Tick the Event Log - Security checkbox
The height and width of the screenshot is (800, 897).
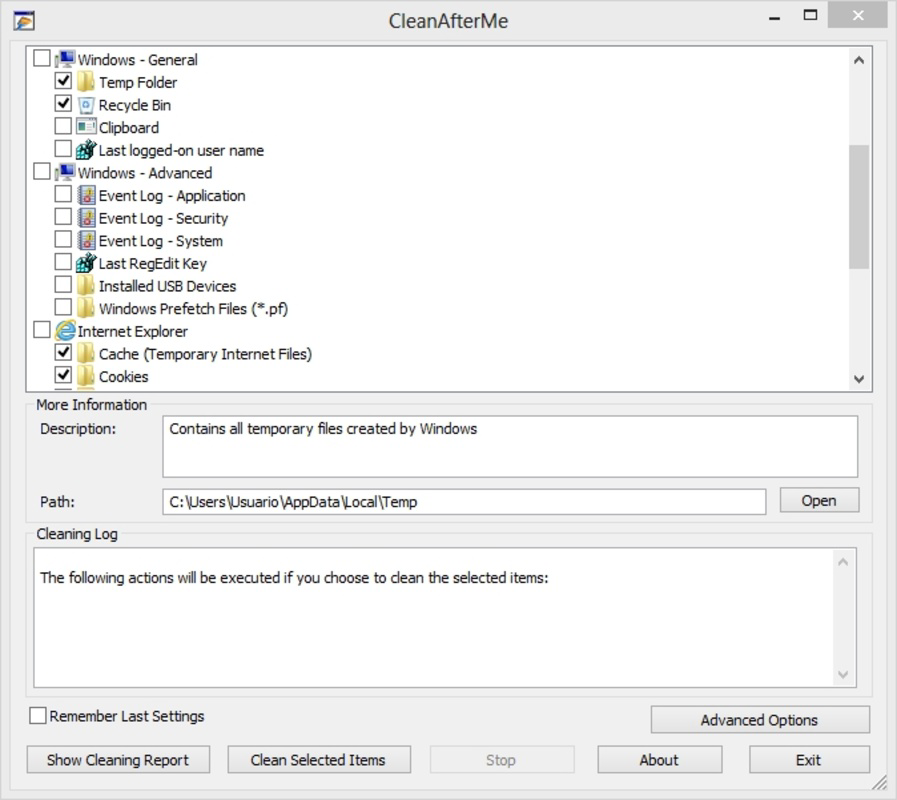tap(63, 217)
